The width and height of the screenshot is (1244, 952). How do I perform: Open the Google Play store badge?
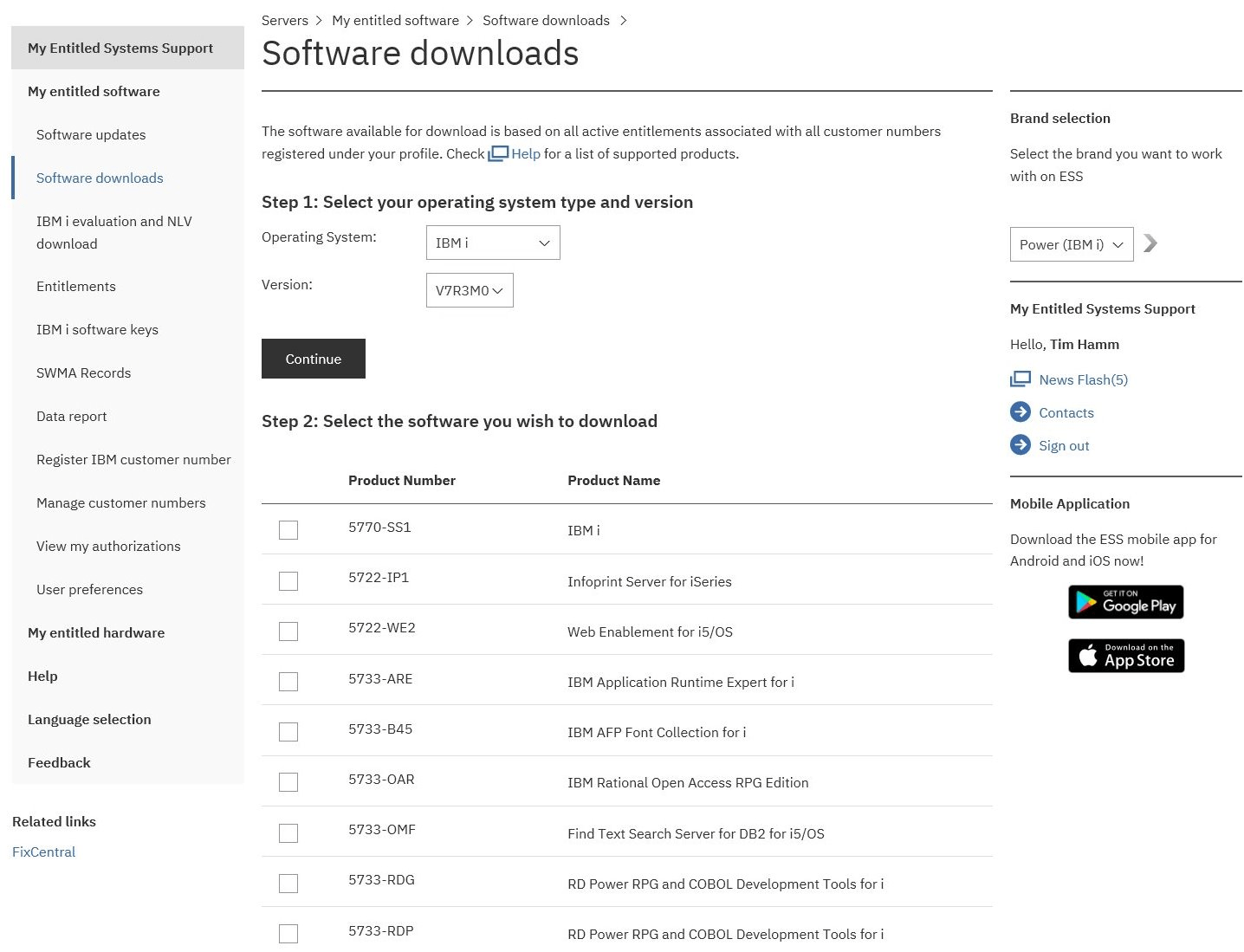tap(1126, 602)
